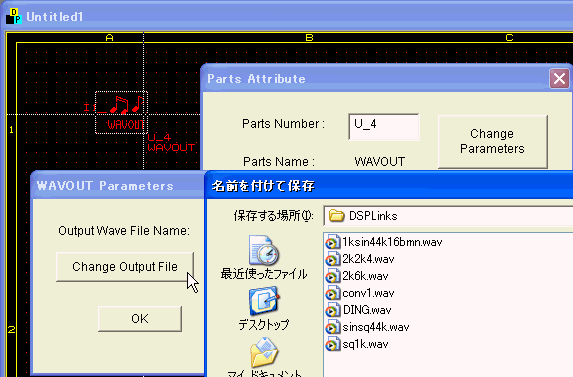Click the icon of conv1.wav
This screenshot has width=573, height=377.
(x=332, y=293)
